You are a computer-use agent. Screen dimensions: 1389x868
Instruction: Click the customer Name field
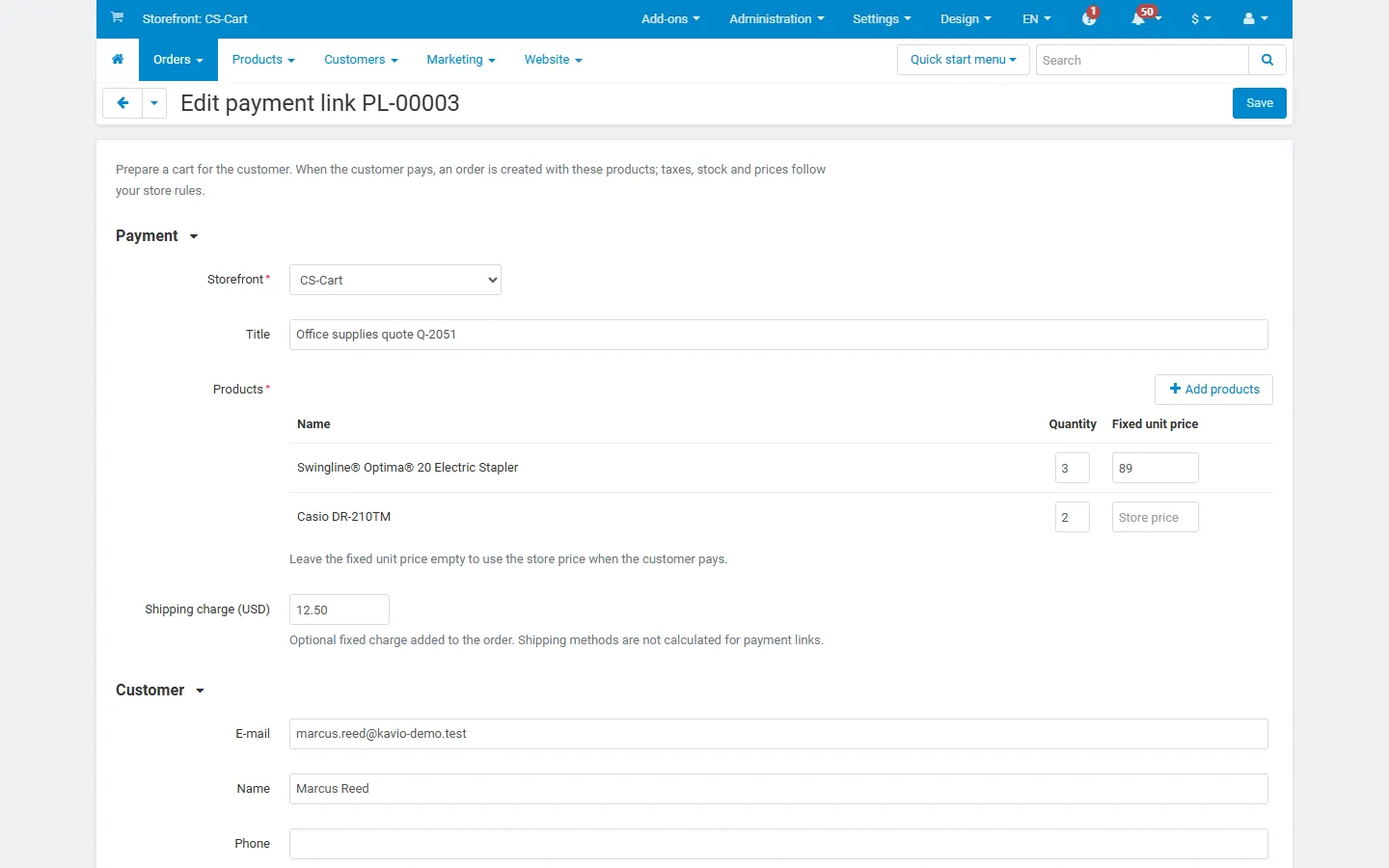coord(778,789)
